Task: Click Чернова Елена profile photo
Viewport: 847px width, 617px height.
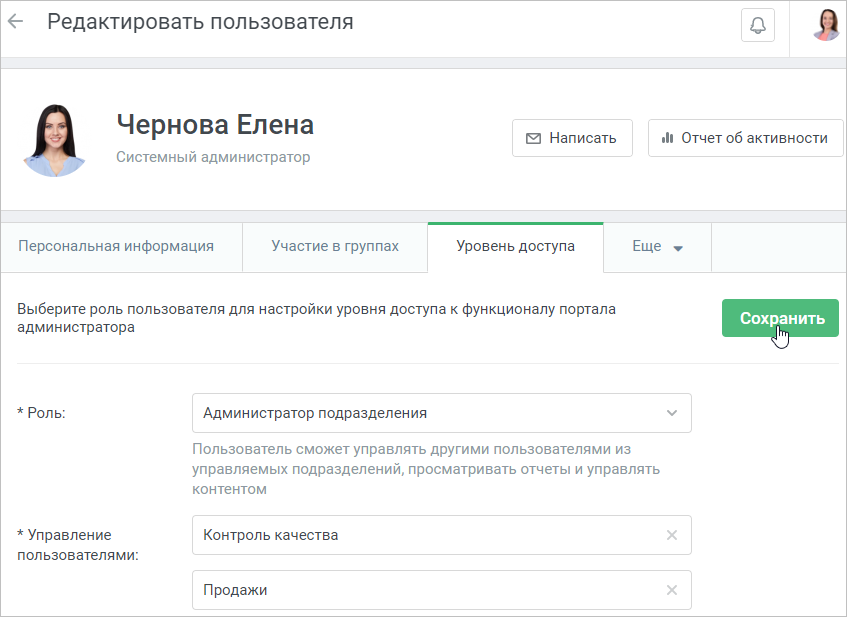Action: click(x=54, y=140)
